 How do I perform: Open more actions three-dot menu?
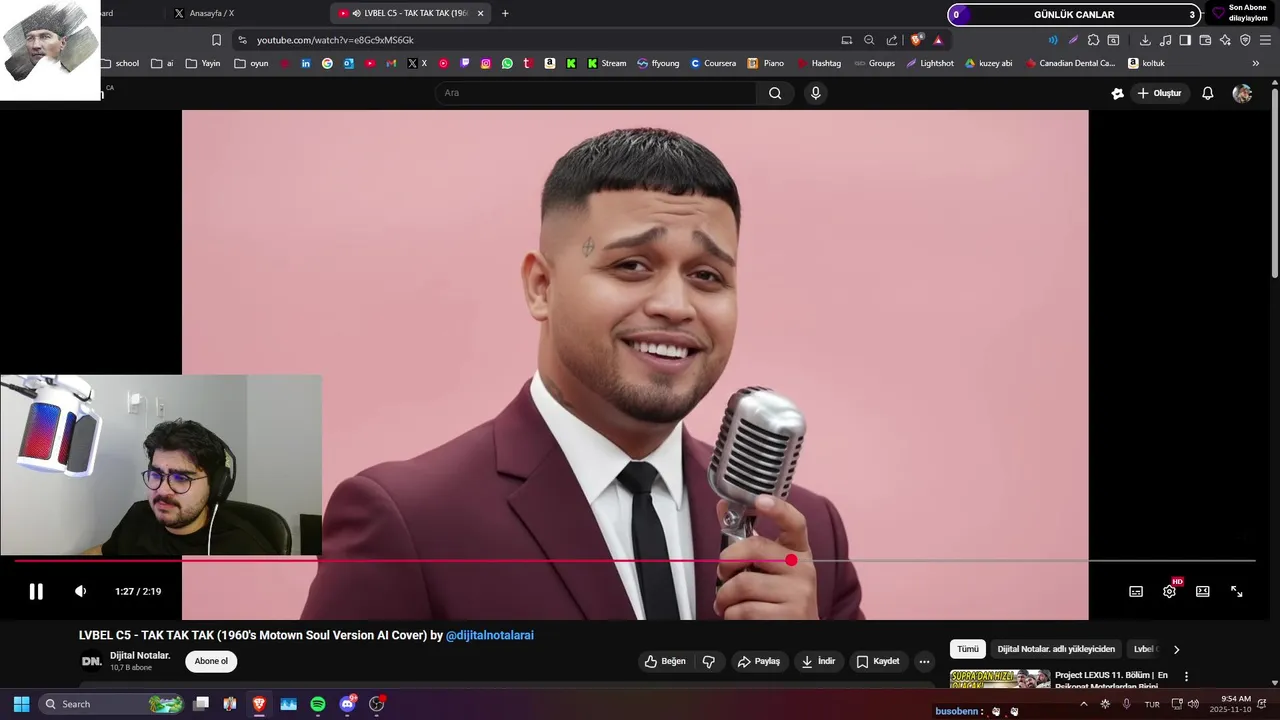[x=924, y=661]
